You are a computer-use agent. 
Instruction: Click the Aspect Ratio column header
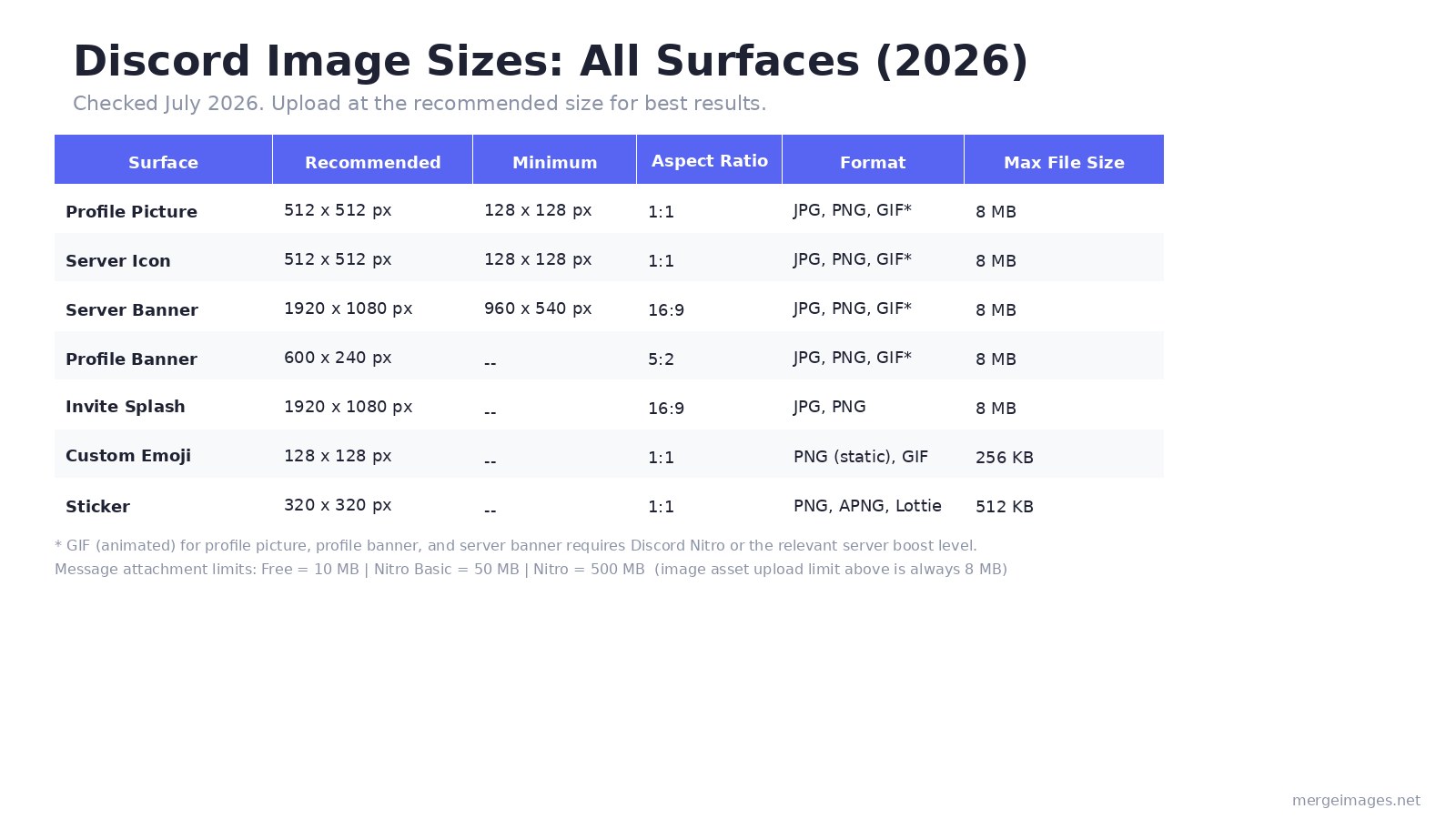[x=709, y=160]
